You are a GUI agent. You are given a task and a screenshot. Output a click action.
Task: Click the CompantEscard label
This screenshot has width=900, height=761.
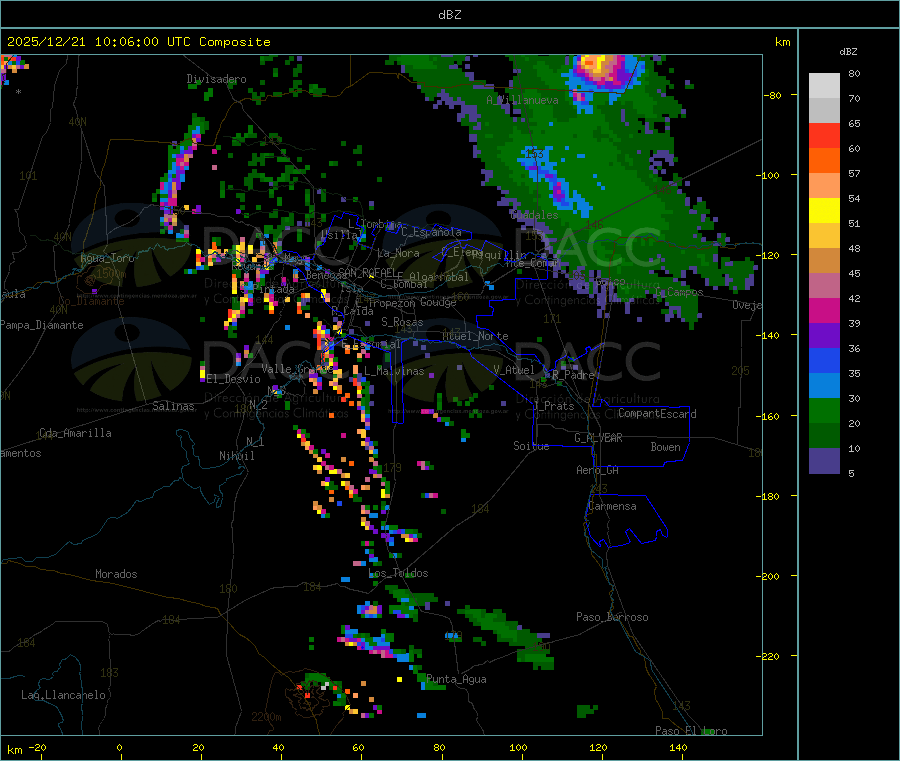[x=657, y=414]
